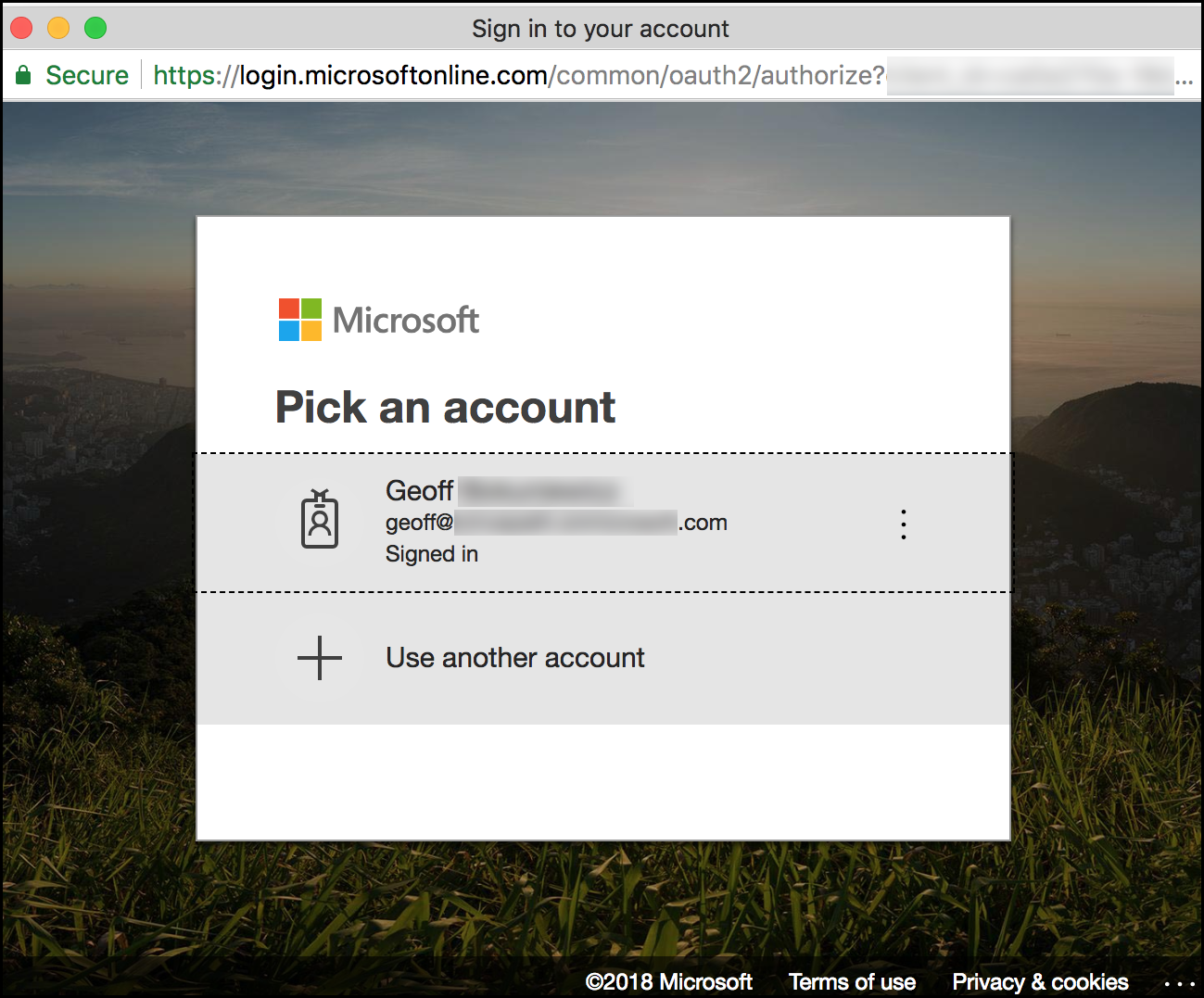Choose Use another account

coord(603,658)
